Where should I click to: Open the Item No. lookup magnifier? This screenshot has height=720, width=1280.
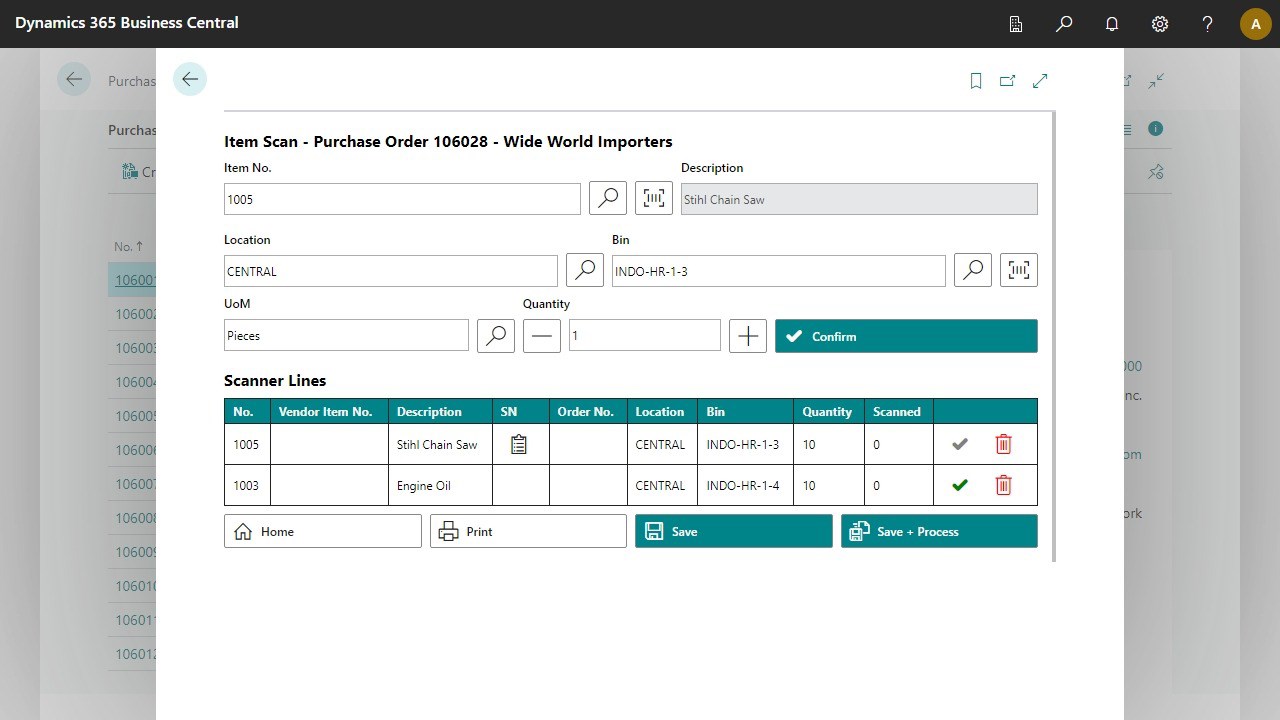607,198
